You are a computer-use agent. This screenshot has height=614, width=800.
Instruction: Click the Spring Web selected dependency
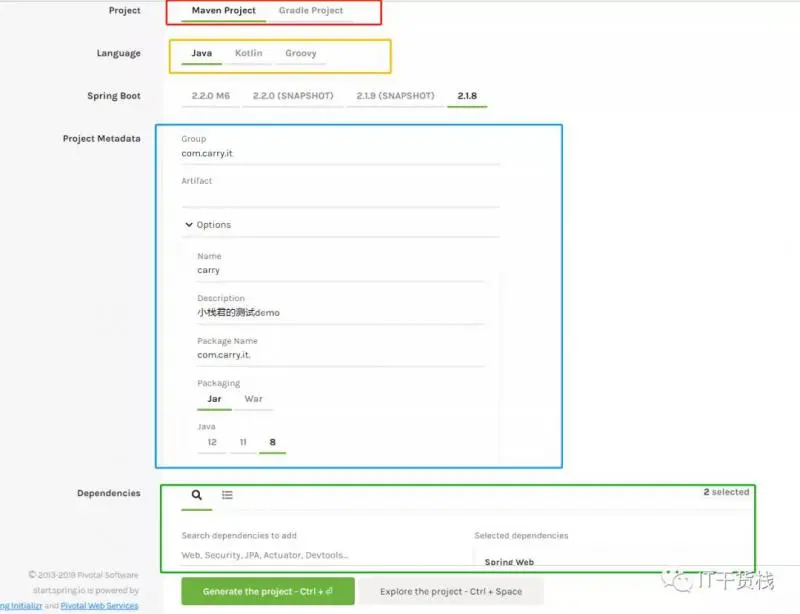tap(509, 562)
